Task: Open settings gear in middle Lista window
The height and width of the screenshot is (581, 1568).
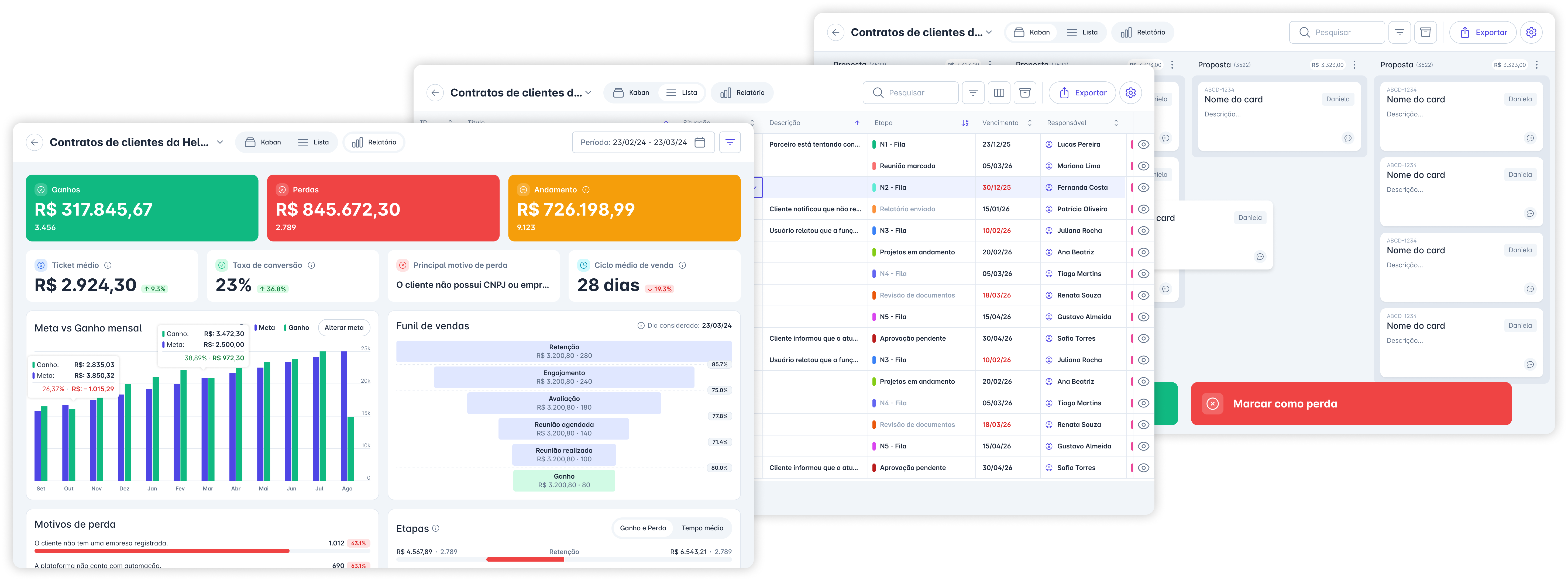Action: click(x=1130, y=92)
